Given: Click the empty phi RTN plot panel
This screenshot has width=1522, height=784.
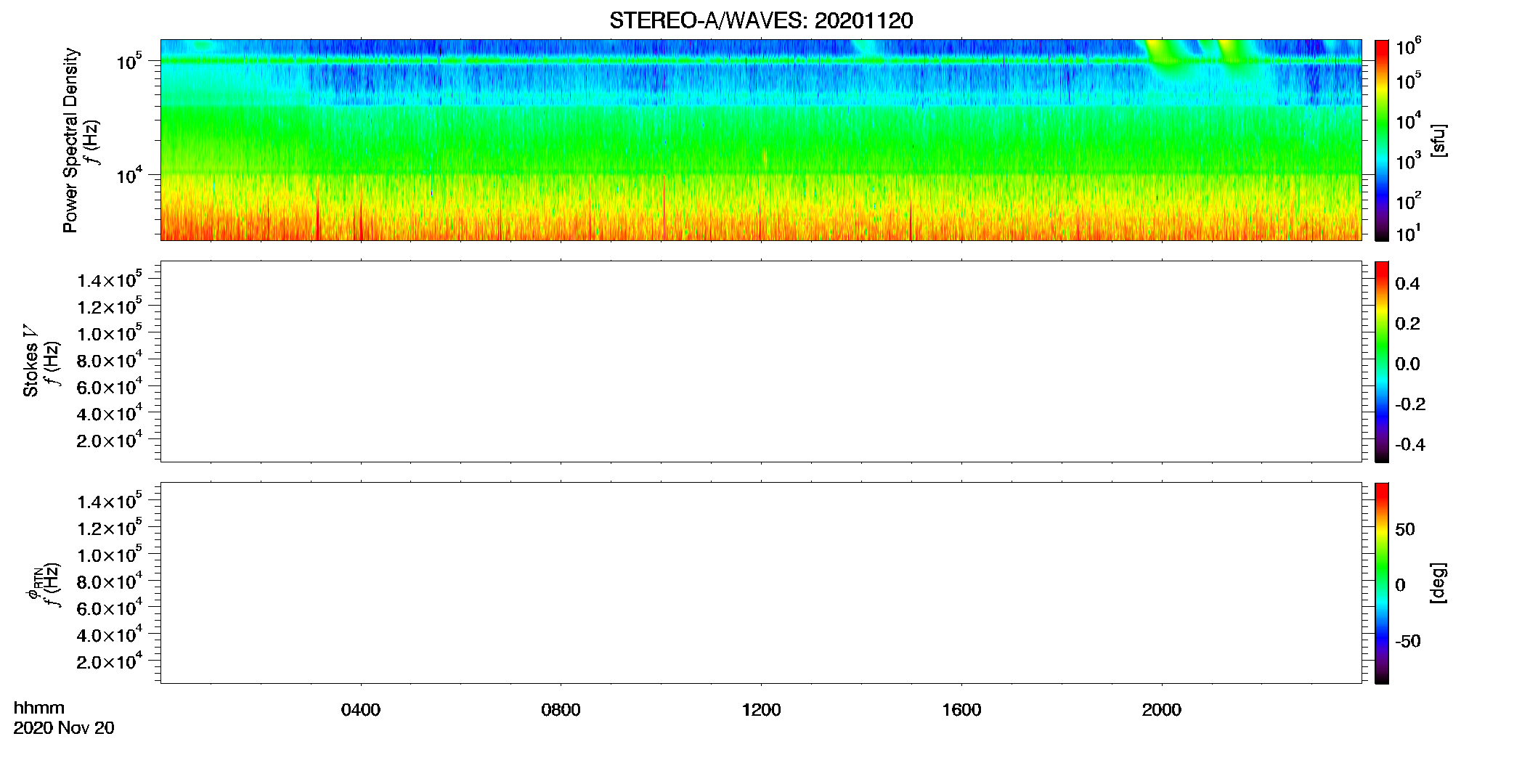Looking at the screenshot, I should pyautogui.click(x=761, y=583).
